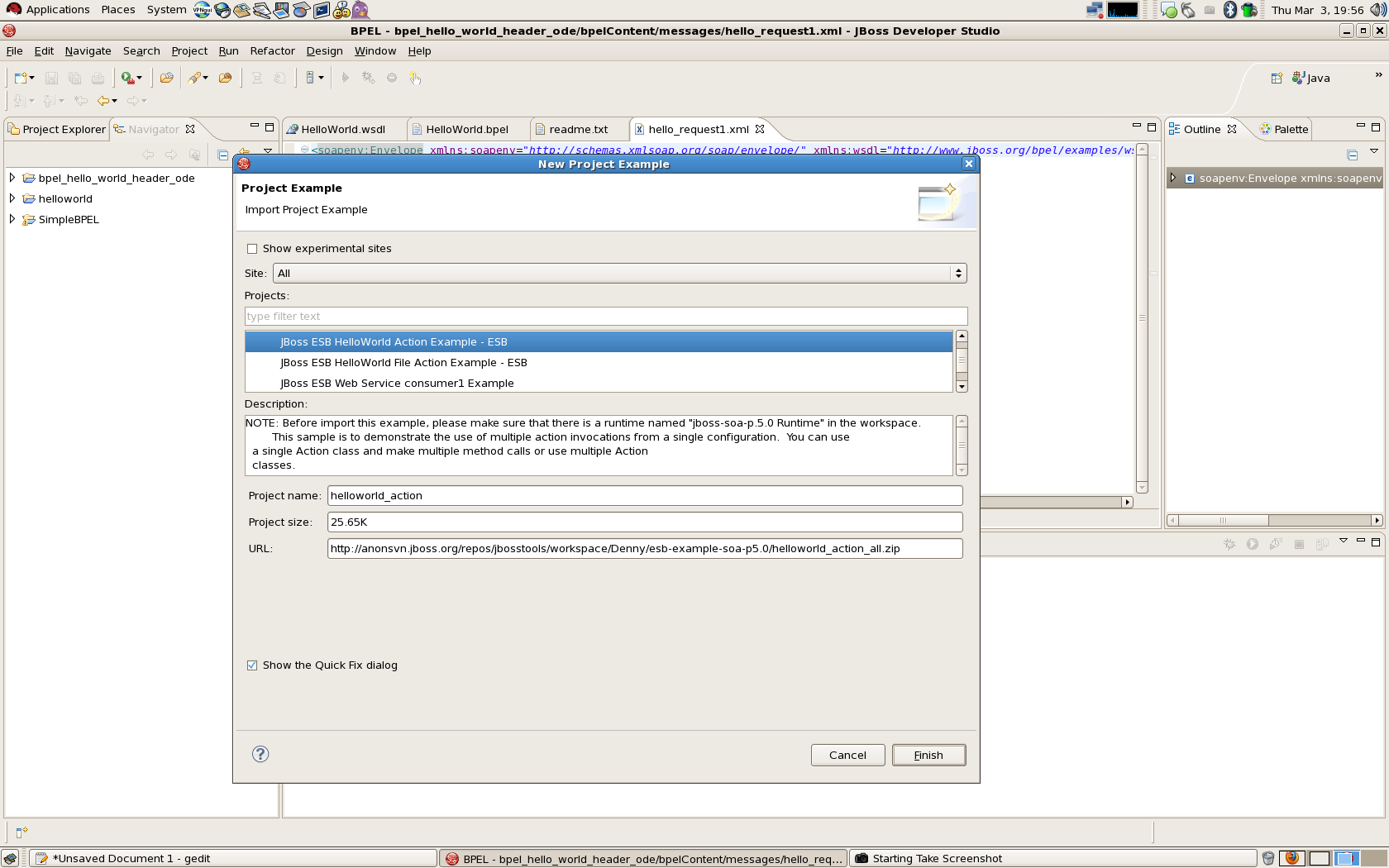Click the volume speaker tray icon
The image size is (1389, 868).
[1377, 10]
